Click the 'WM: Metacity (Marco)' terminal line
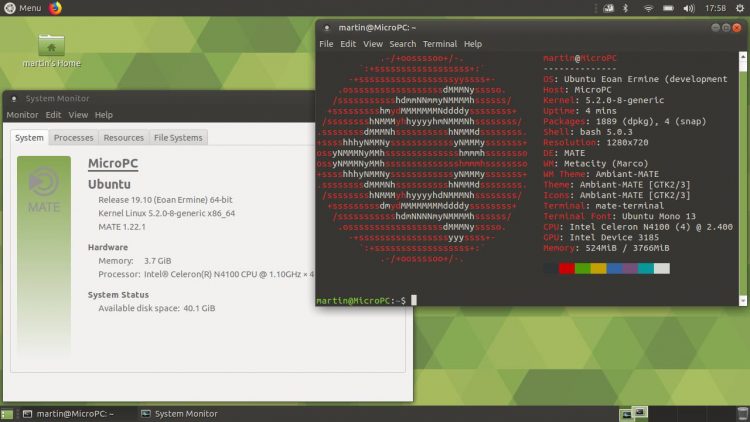 [596, 163]
